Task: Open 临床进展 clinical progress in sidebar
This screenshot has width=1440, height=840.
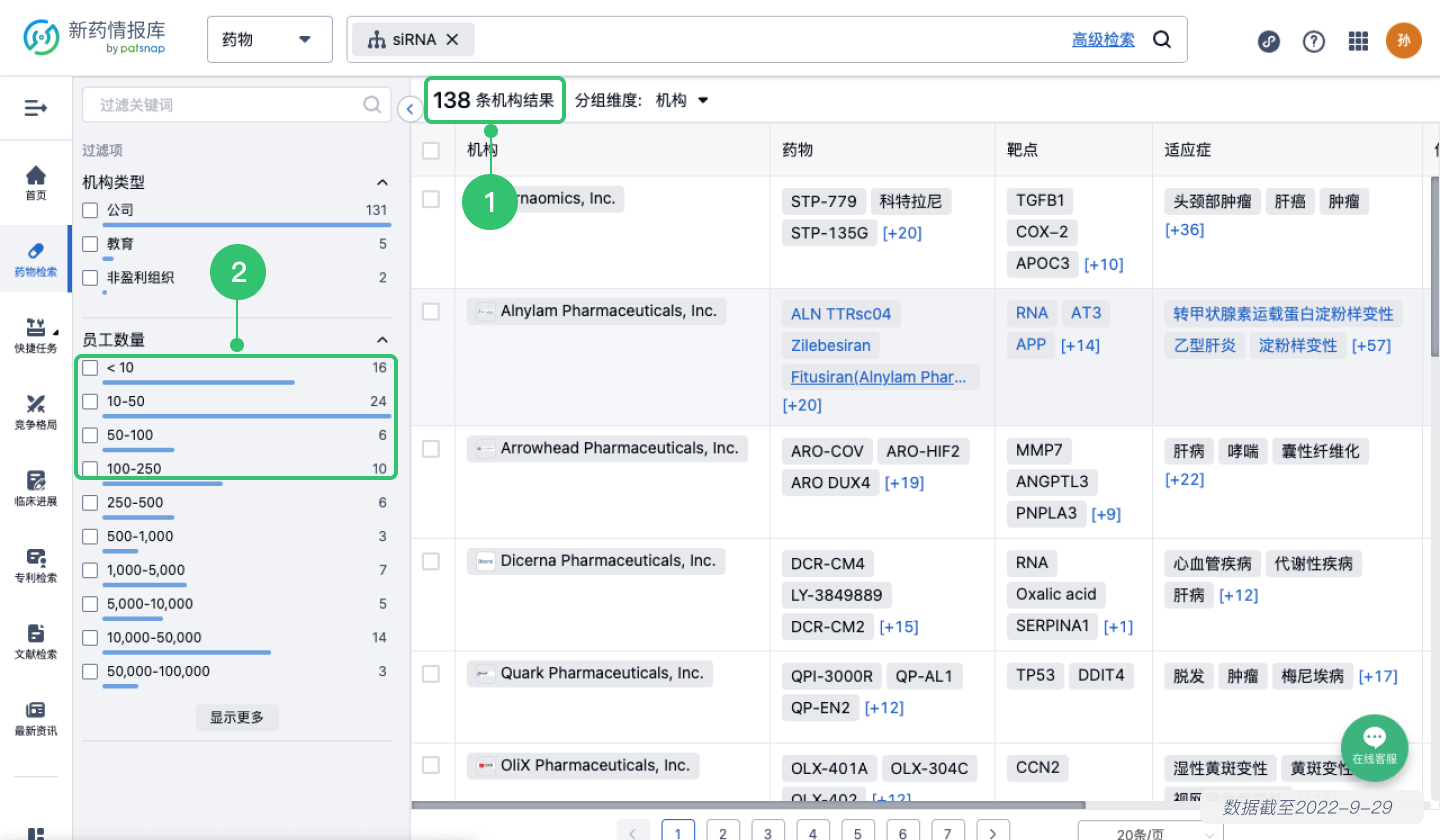Action: tap(36, 489)
